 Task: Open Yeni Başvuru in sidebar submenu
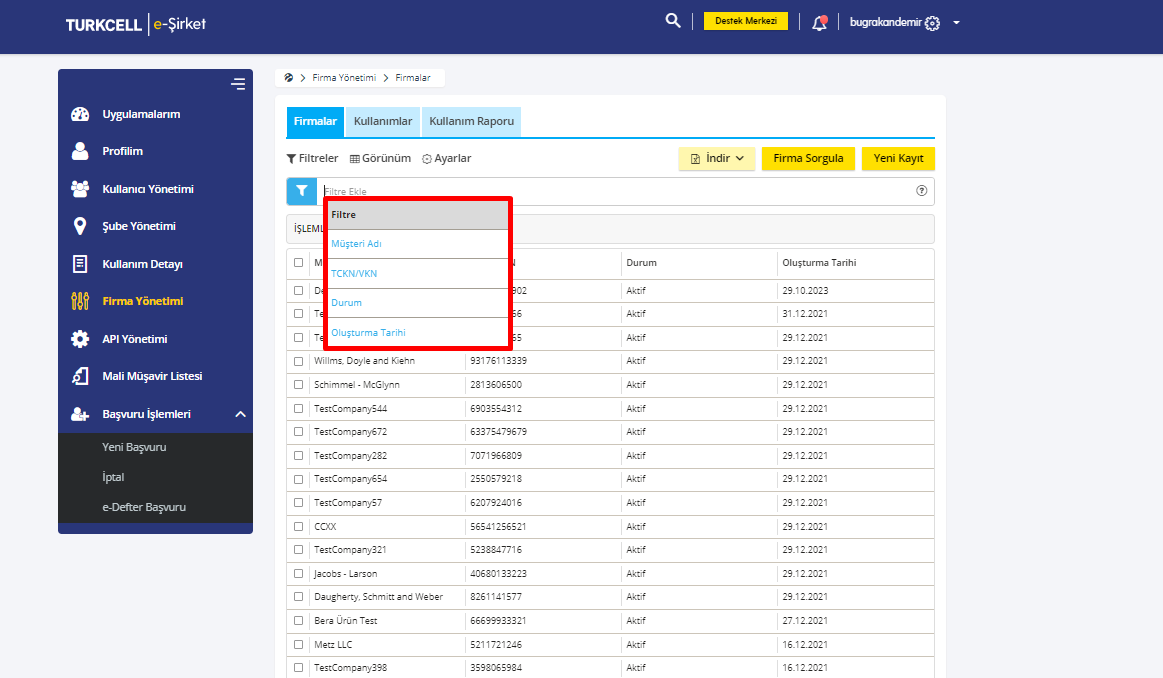pyautogui.click(x=134, y=447)
